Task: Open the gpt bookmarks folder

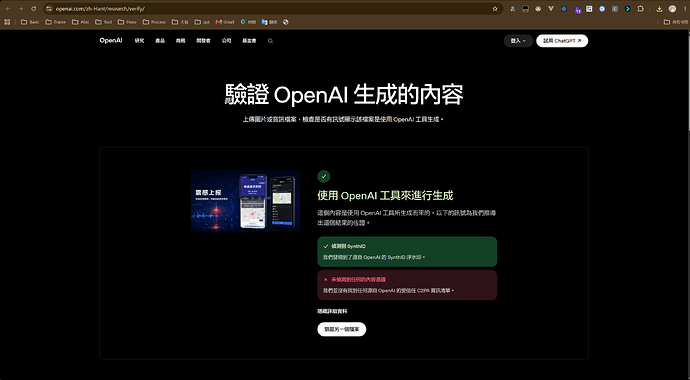Action: 202,22
